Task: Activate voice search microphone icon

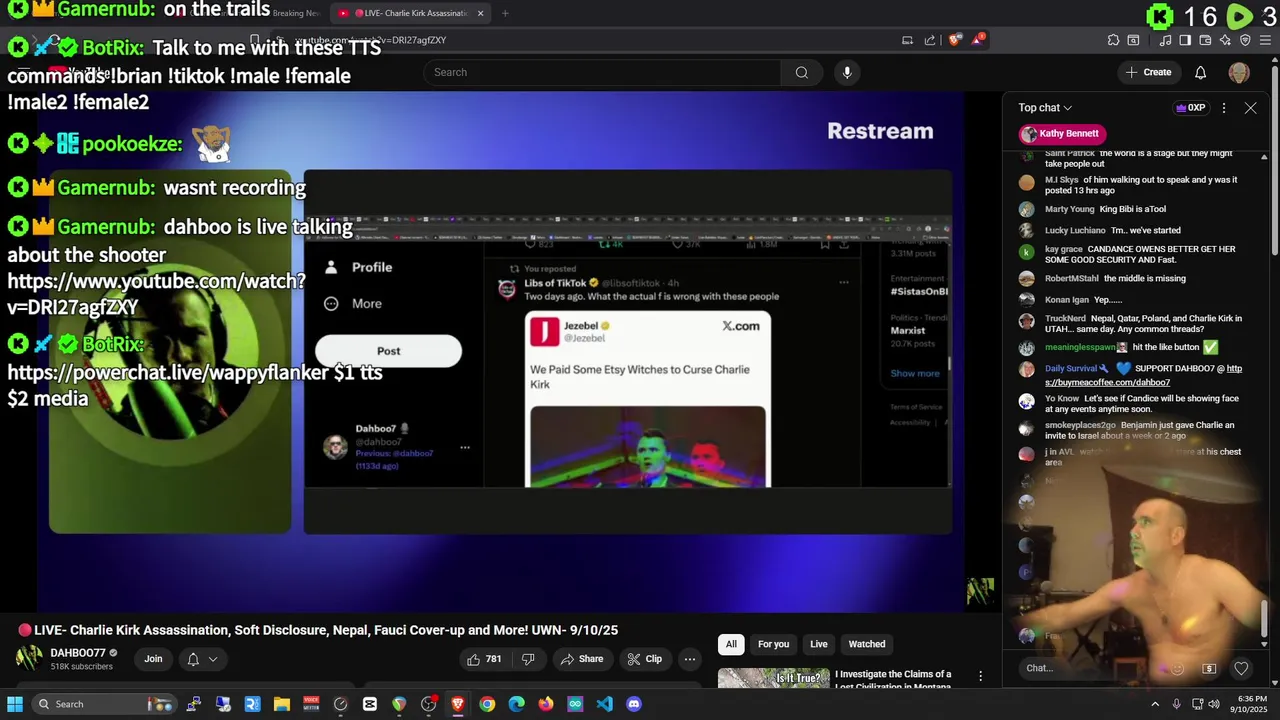Action: pyautogui.click(x=847, y=72)
